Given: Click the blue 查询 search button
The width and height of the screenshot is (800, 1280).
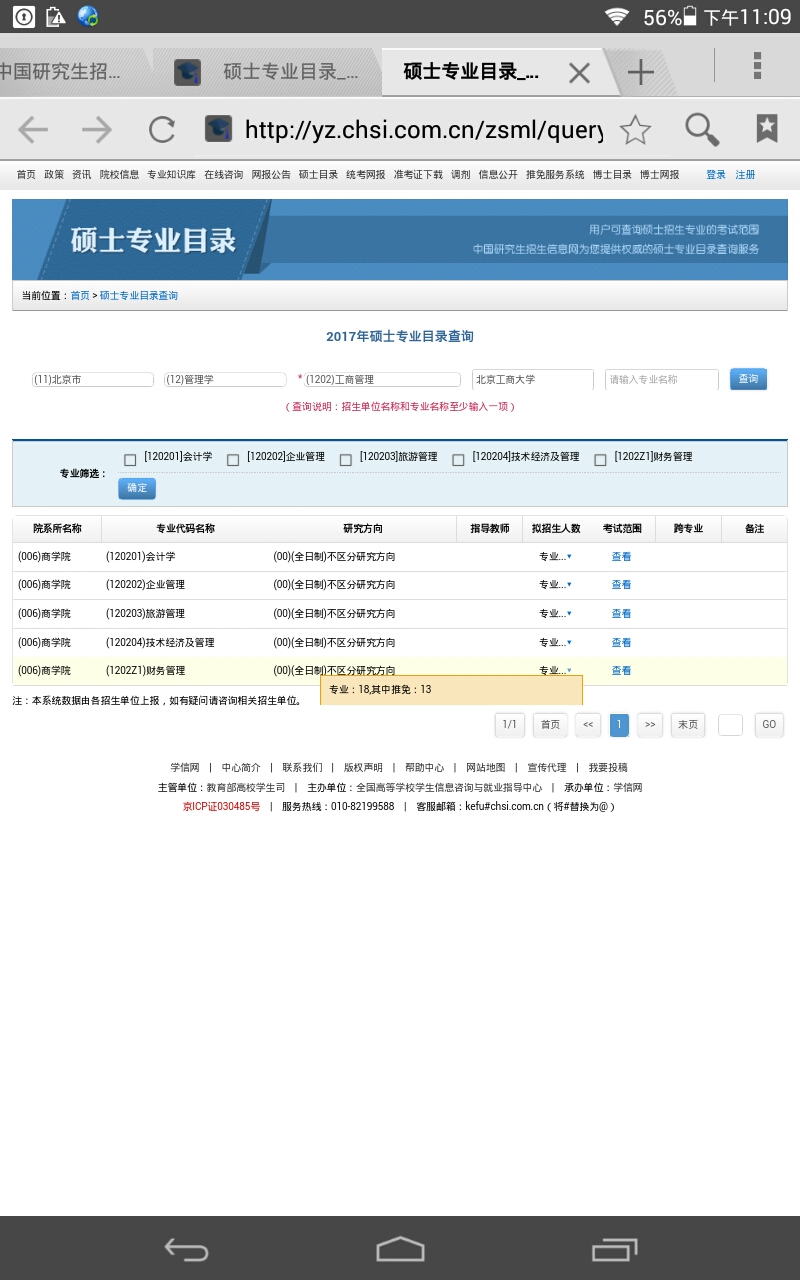Looking at the screenshot, I should click(x=748, y=379).
